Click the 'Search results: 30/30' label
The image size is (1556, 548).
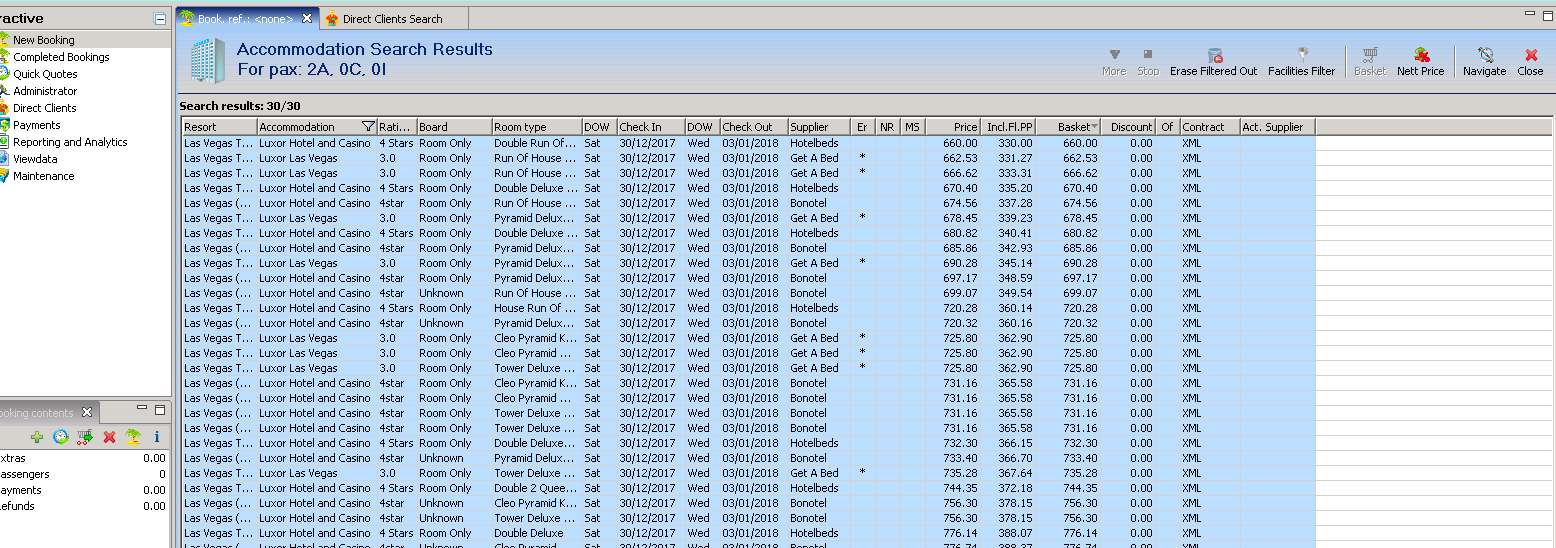[x=239, y=105]
